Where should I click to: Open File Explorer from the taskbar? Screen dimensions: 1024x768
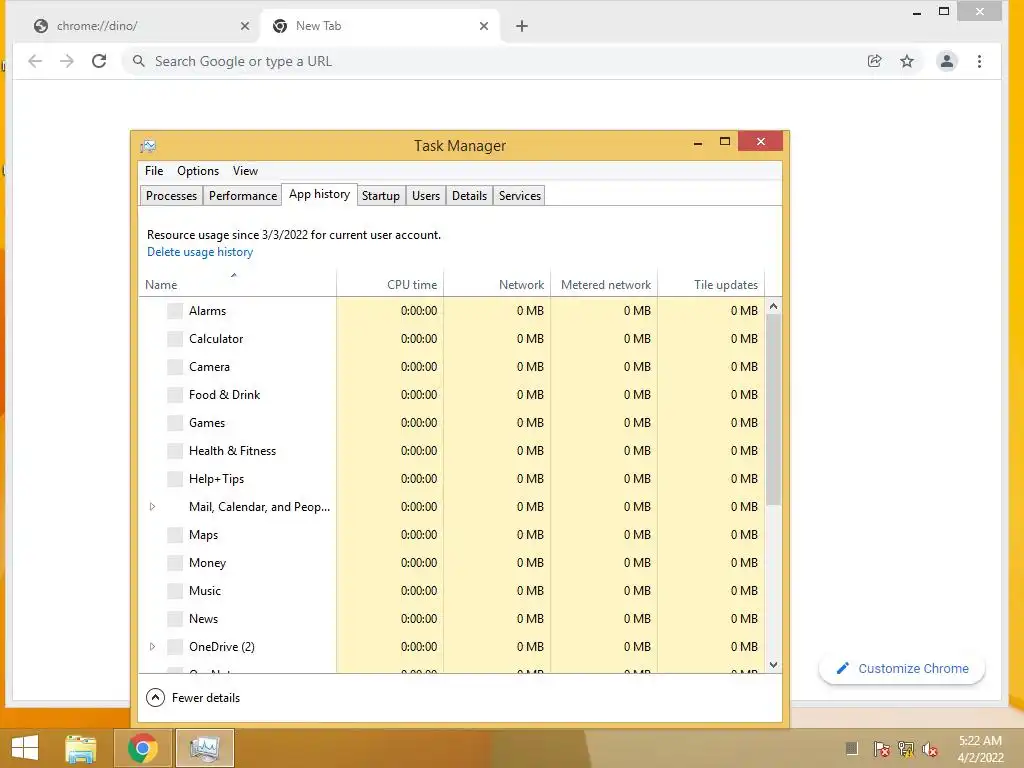point(81,748)
